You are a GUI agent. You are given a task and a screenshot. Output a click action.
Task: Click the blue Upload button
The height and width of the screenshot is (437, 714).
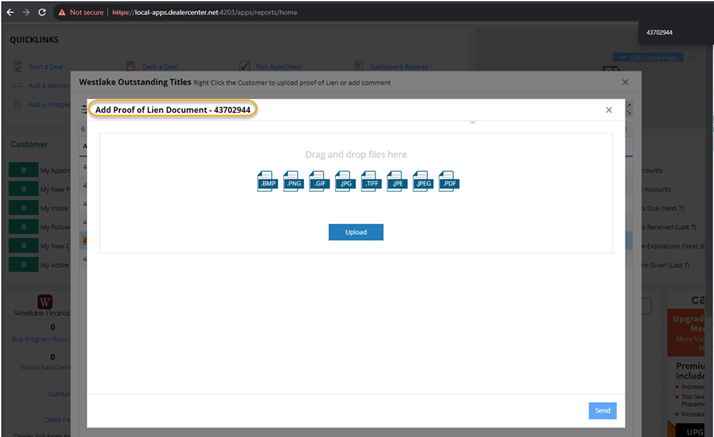coord(356,232)
